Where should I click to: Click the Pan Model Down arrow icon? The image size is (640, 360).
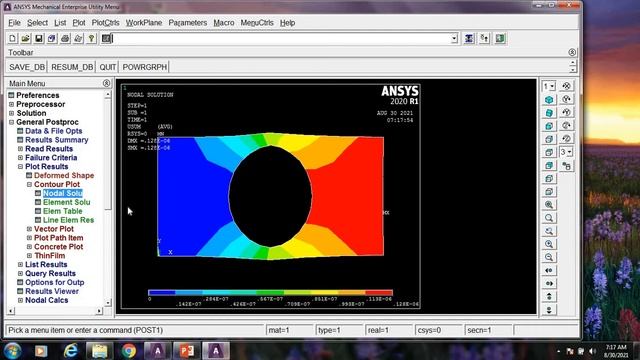[549, 309]
